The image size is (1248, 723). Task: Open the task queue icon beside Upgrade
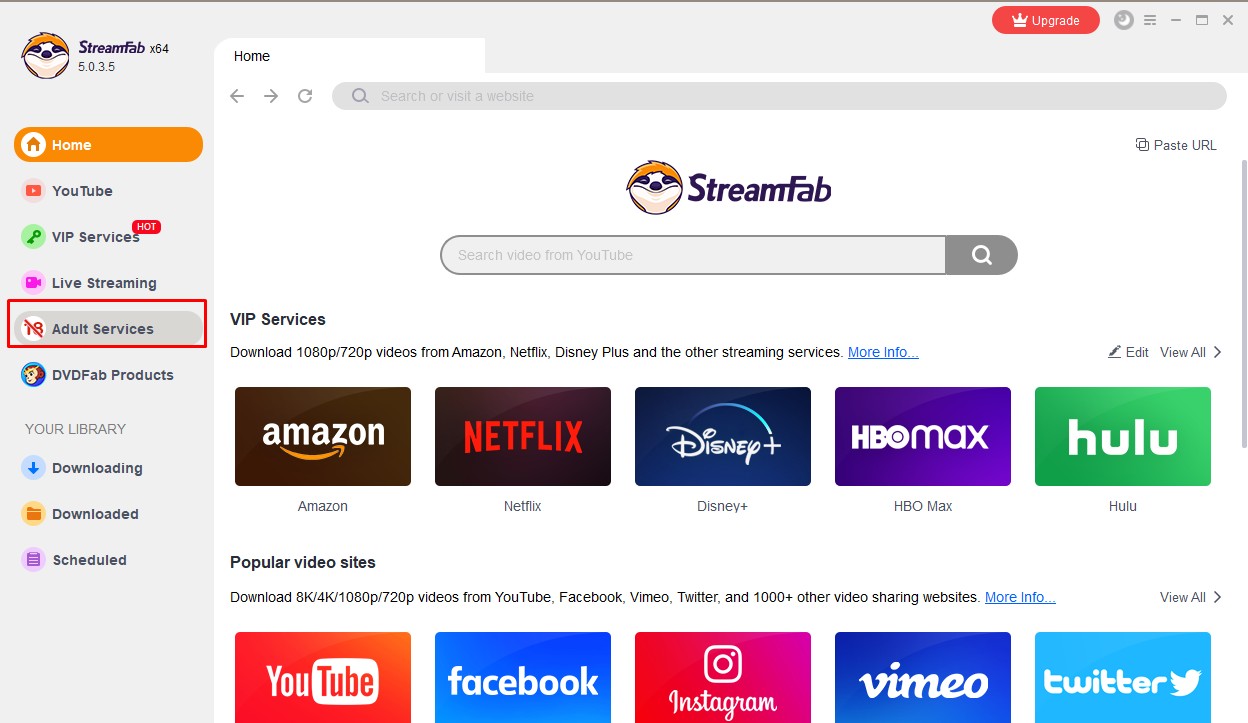click(1124, 20)
